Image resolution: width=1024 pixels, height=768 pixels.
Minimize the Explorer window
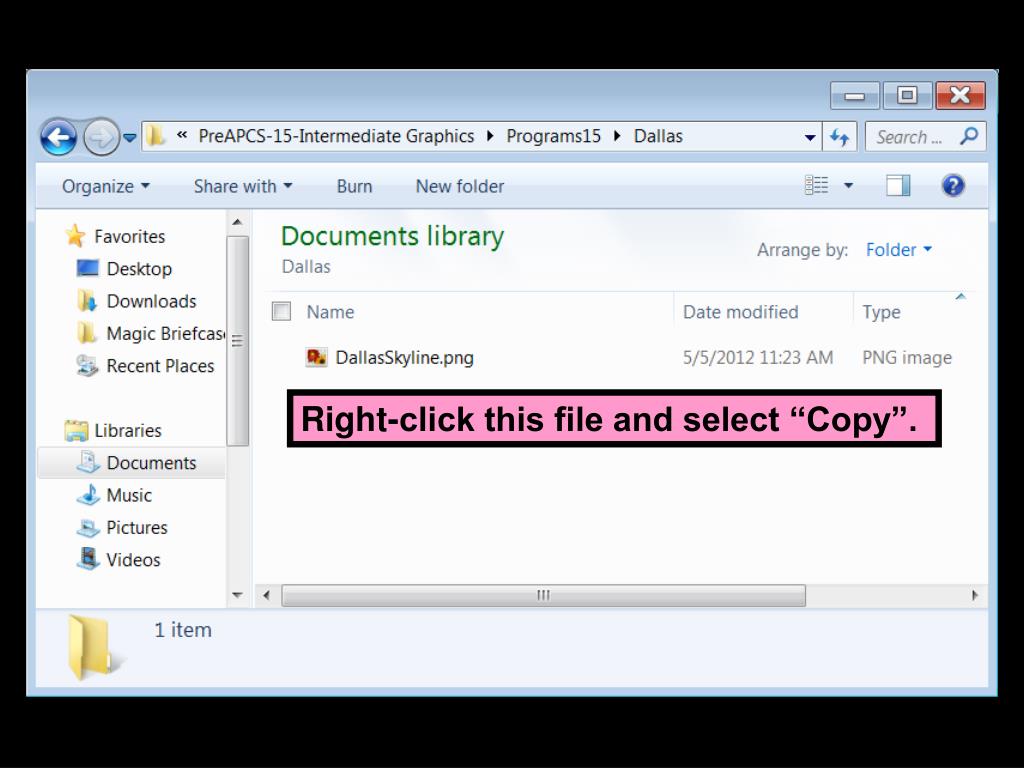click(854, 96)
